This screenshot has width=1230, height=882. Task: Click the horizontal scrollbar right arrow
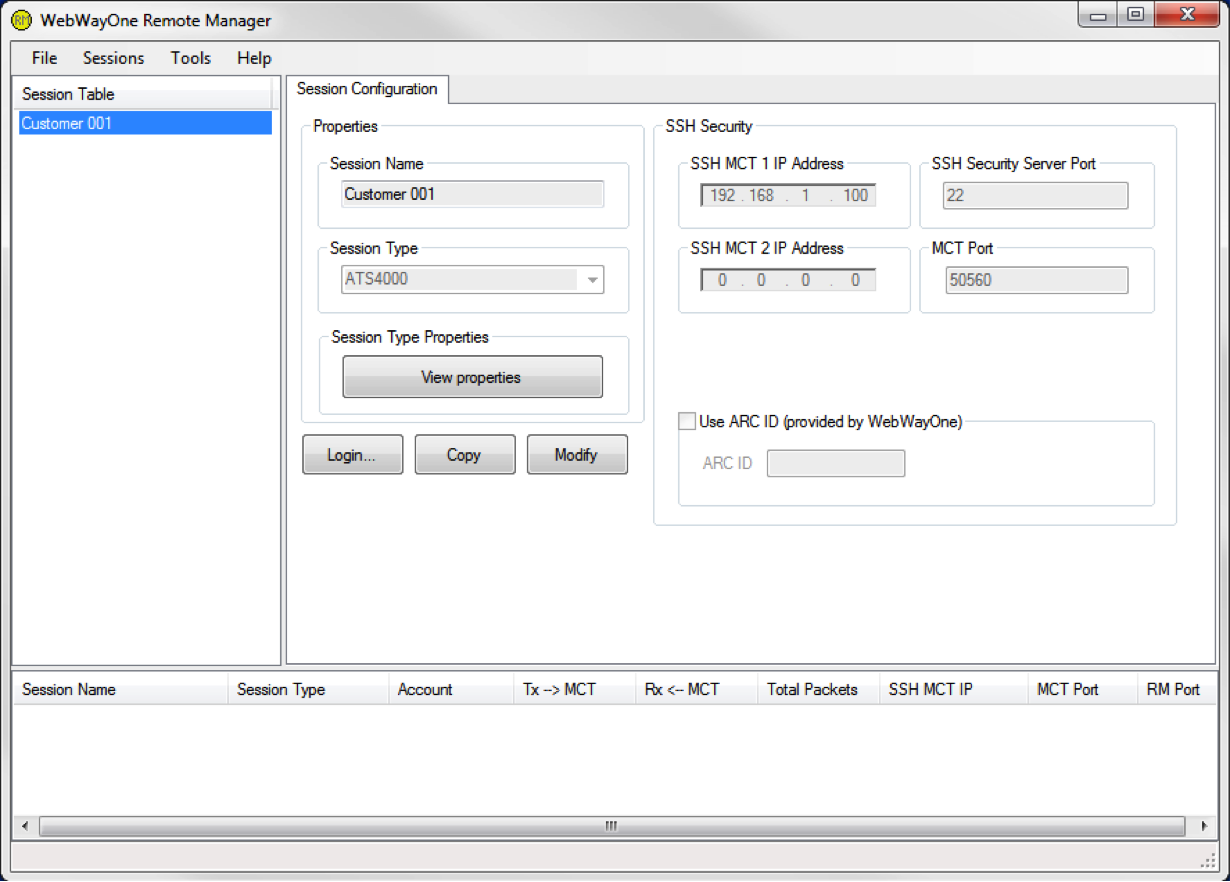click(x=1205, y=826)
